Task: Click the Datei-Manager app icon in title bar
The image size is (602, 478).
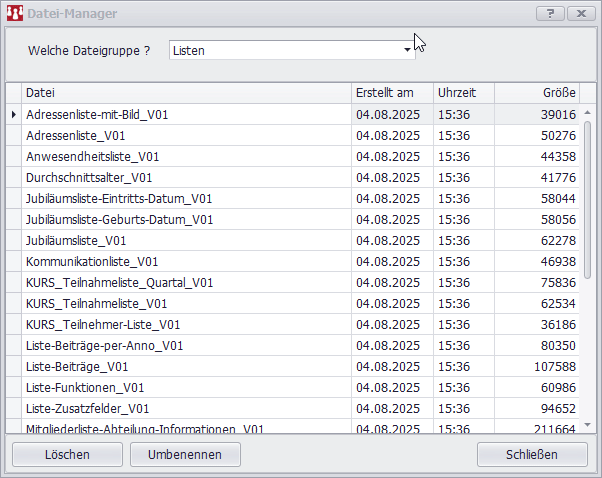Action: [x=15, y=14]
